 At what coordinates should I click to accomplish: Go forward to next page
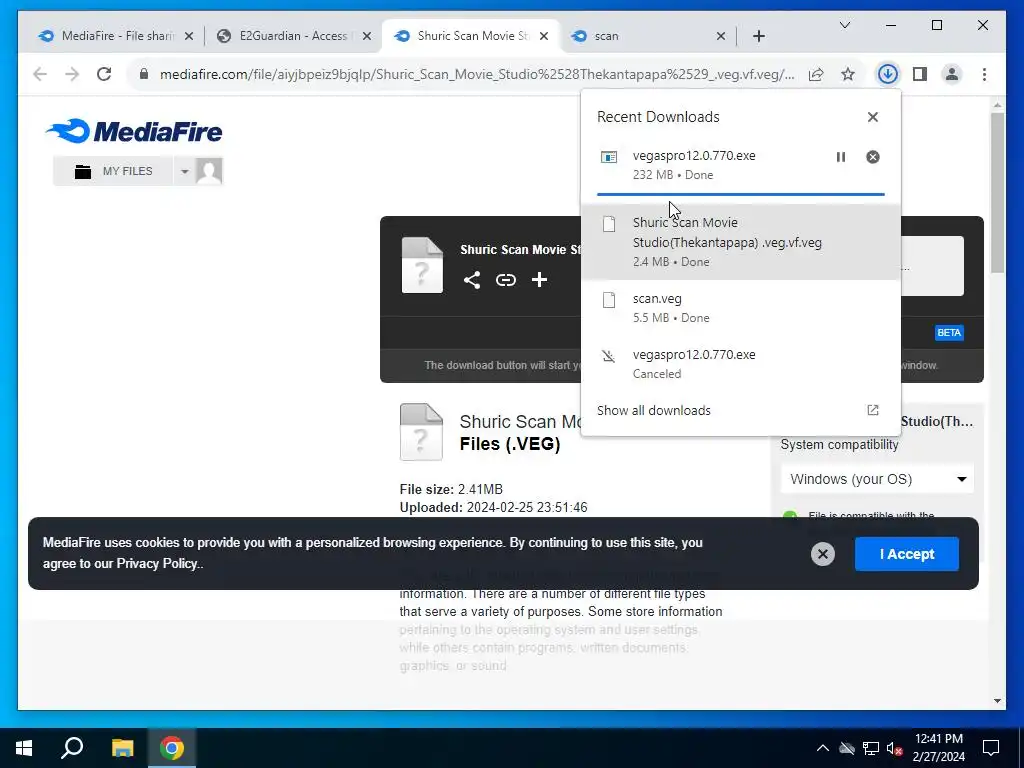click(72, 74)
